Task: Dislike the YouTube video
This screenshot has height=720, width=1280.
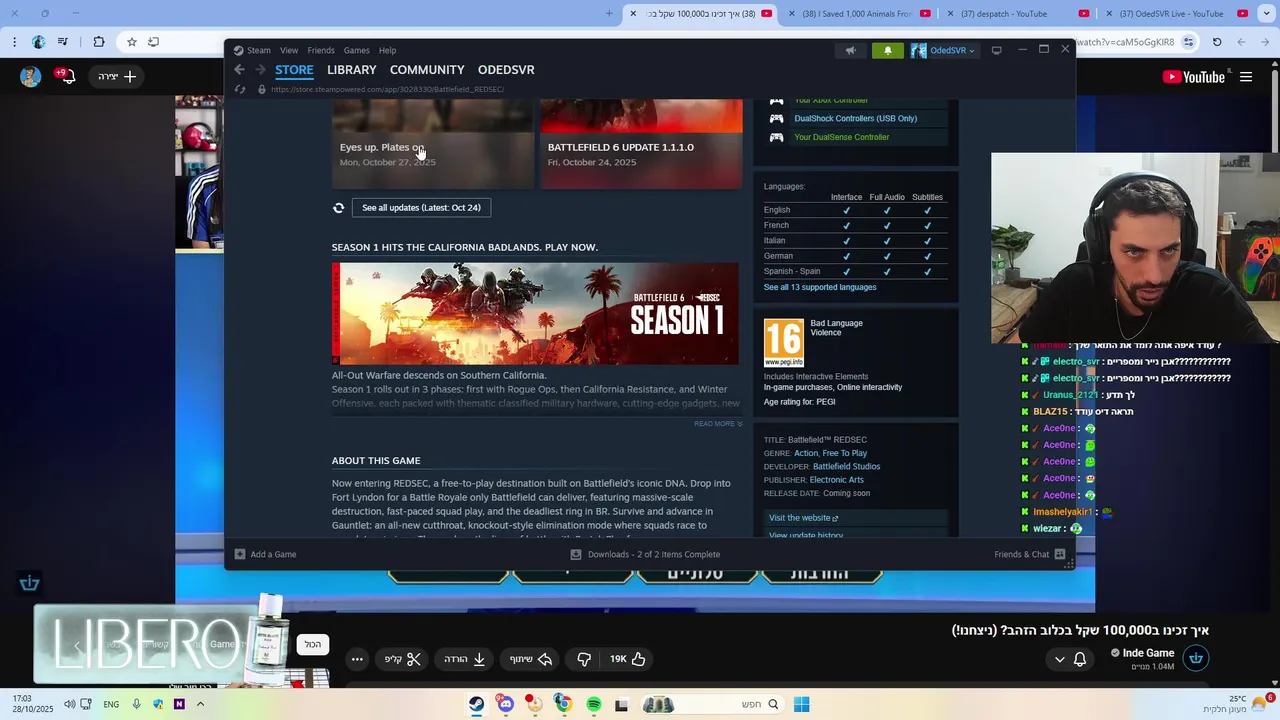Action: click(x=584, y=659)
